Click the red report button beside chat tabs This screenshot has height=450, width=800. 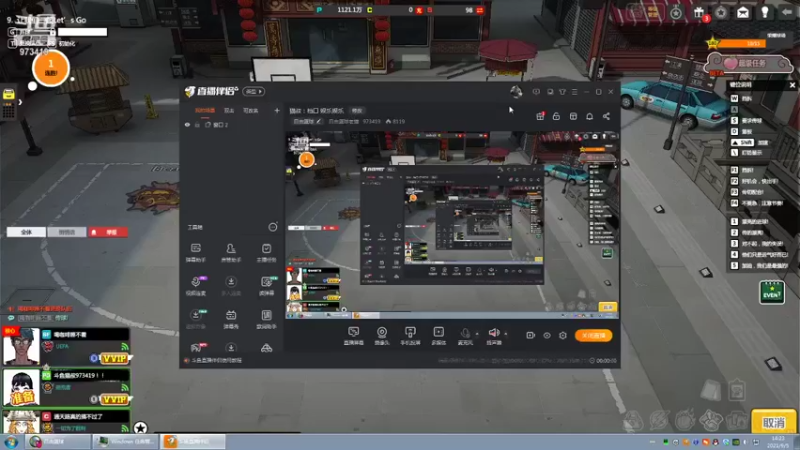tap(108, 232)
